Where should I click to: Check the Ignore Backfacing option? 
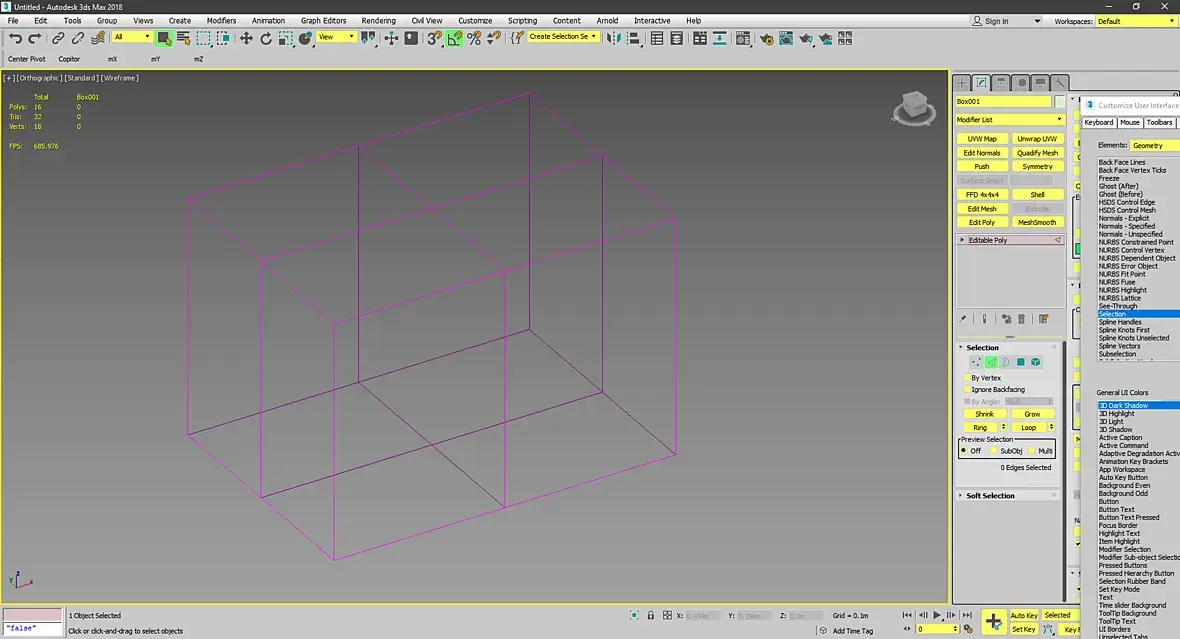(x=966, y=389)
